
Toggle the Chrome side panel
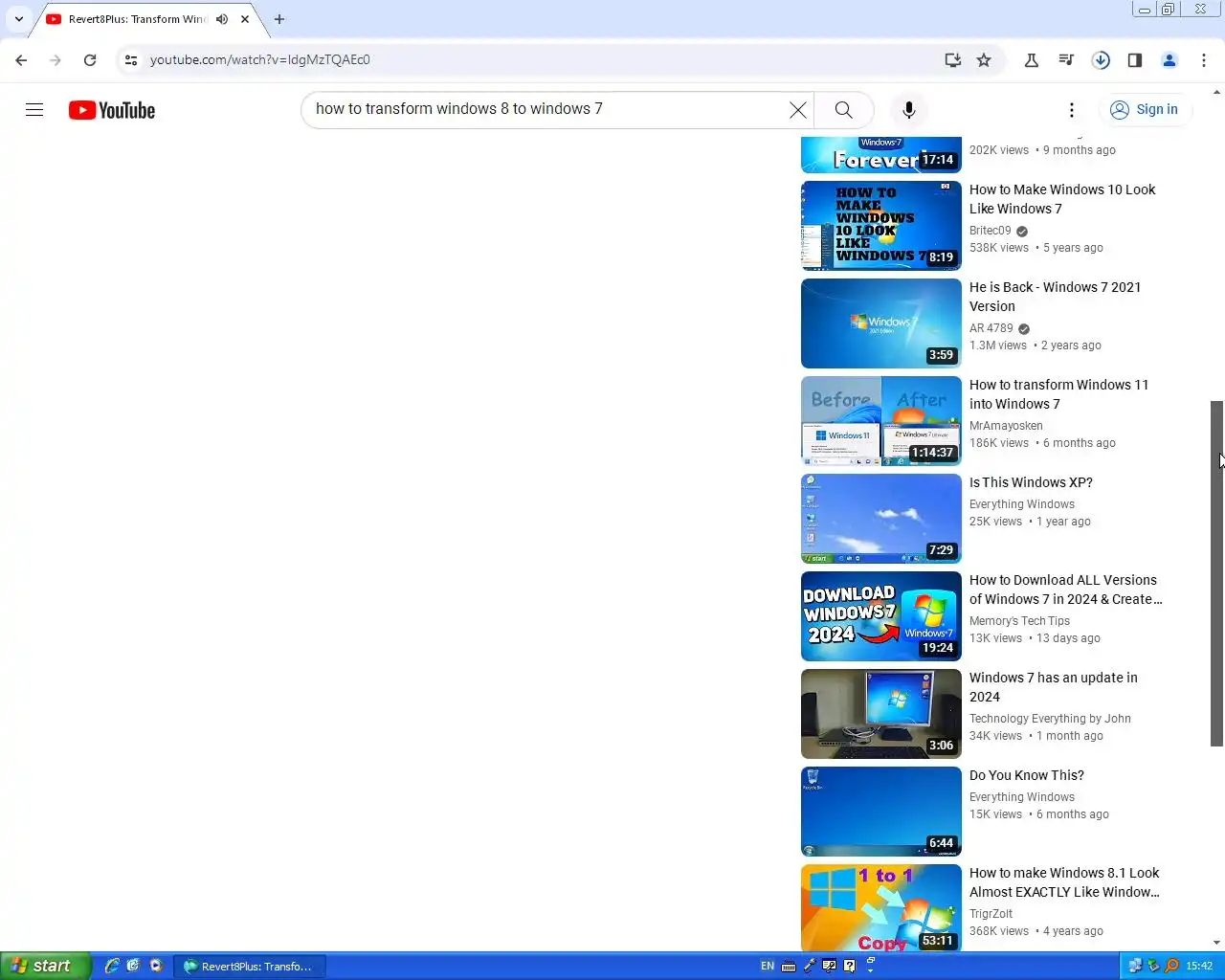tap(1135, 60)
